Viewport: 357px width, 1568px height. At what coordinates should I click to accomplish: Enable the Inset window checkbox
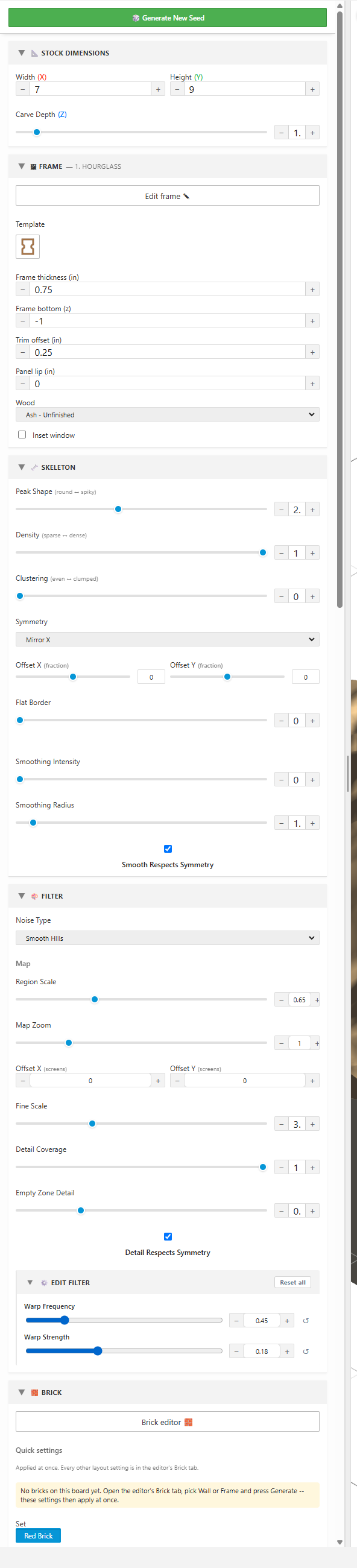point(22,435)
